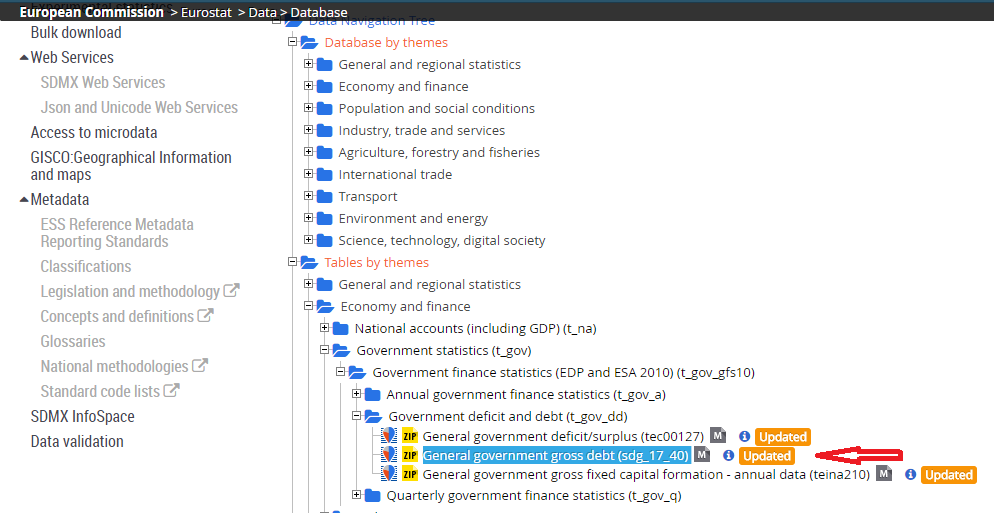This screenshot has width=994, height=513.
Task: Show info icon for teina210 row
Action: [910, 474]
